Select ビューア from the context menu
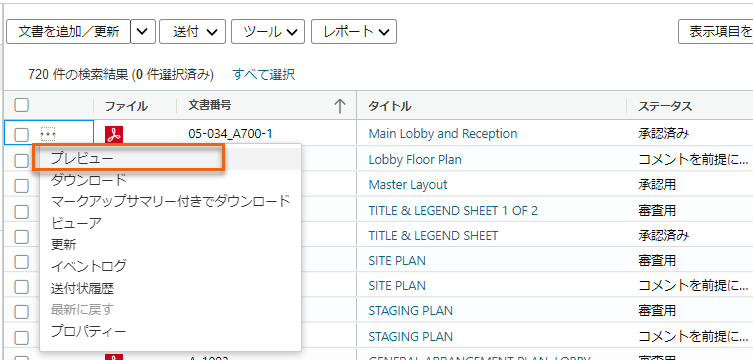Screen dimensions: 753x360 (x=76, y=223)
